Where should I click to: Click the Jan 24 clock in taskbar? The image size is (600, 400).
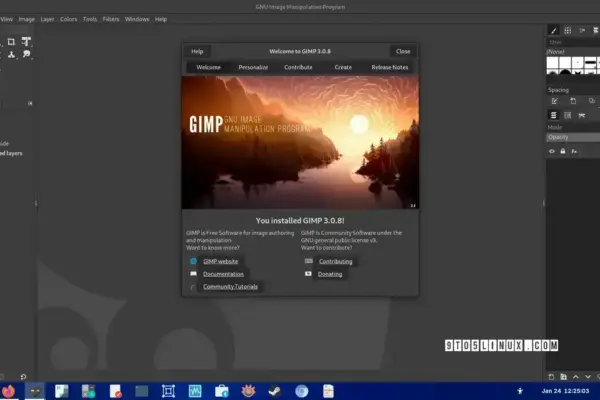point(565,391)
